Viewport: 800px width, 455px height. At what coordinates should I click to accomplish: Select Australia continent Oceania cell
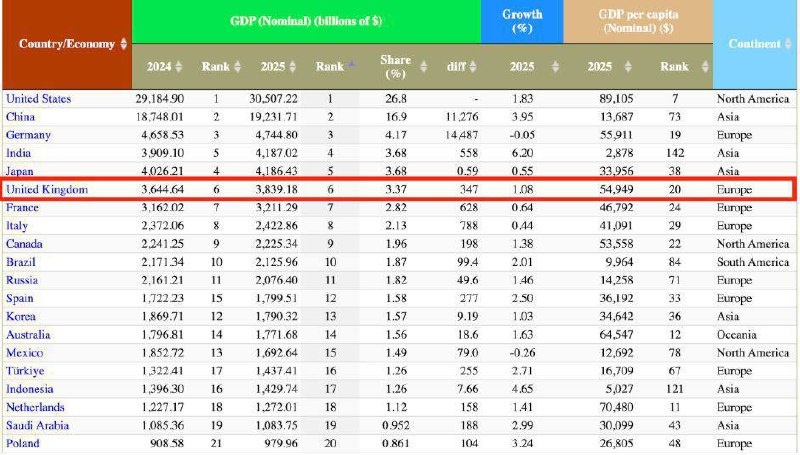tap(736, 335)
